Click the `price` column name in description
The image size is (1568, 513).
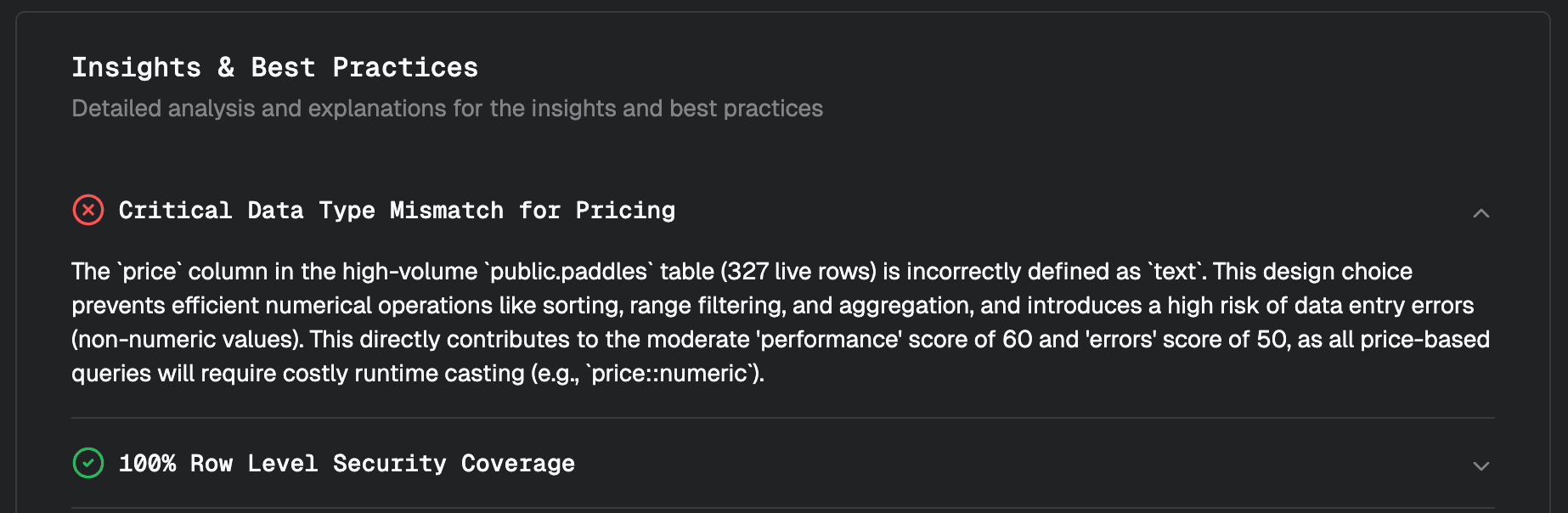coord(150,272)
